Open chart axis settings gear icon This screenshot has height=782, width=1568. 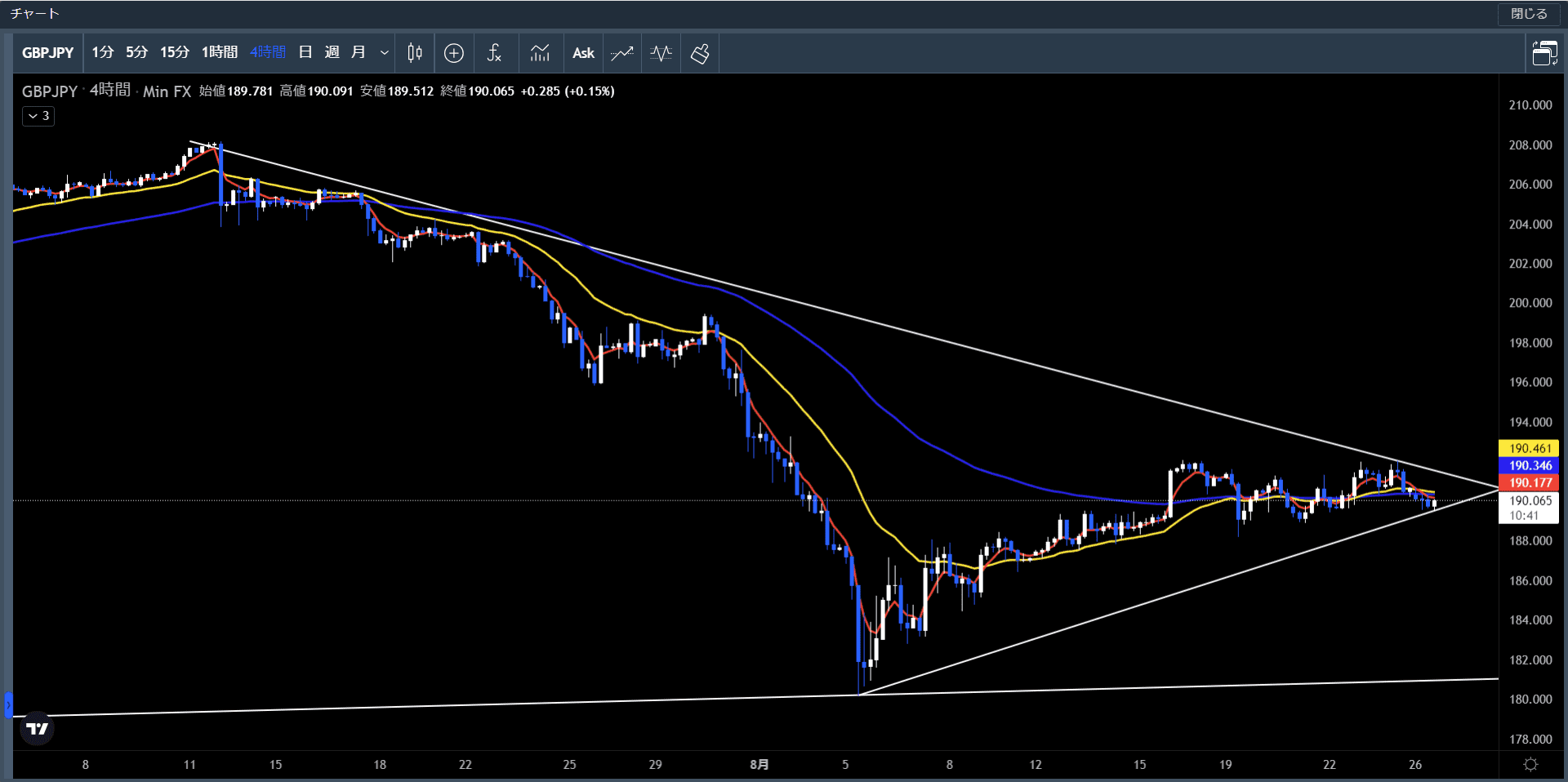[x=1530, y=765]
